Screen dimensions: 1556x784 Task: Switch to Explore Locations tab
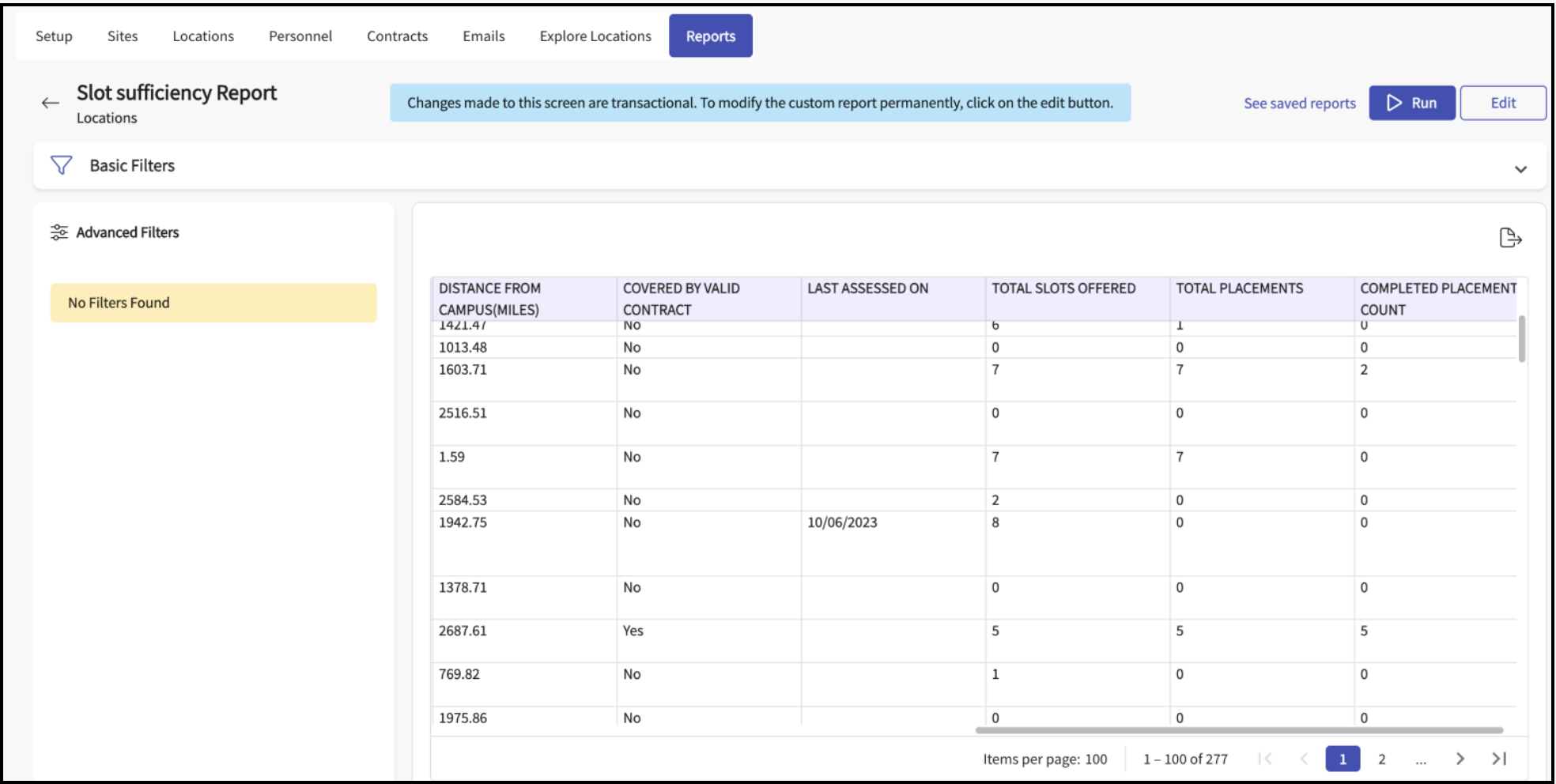(595, 36)
